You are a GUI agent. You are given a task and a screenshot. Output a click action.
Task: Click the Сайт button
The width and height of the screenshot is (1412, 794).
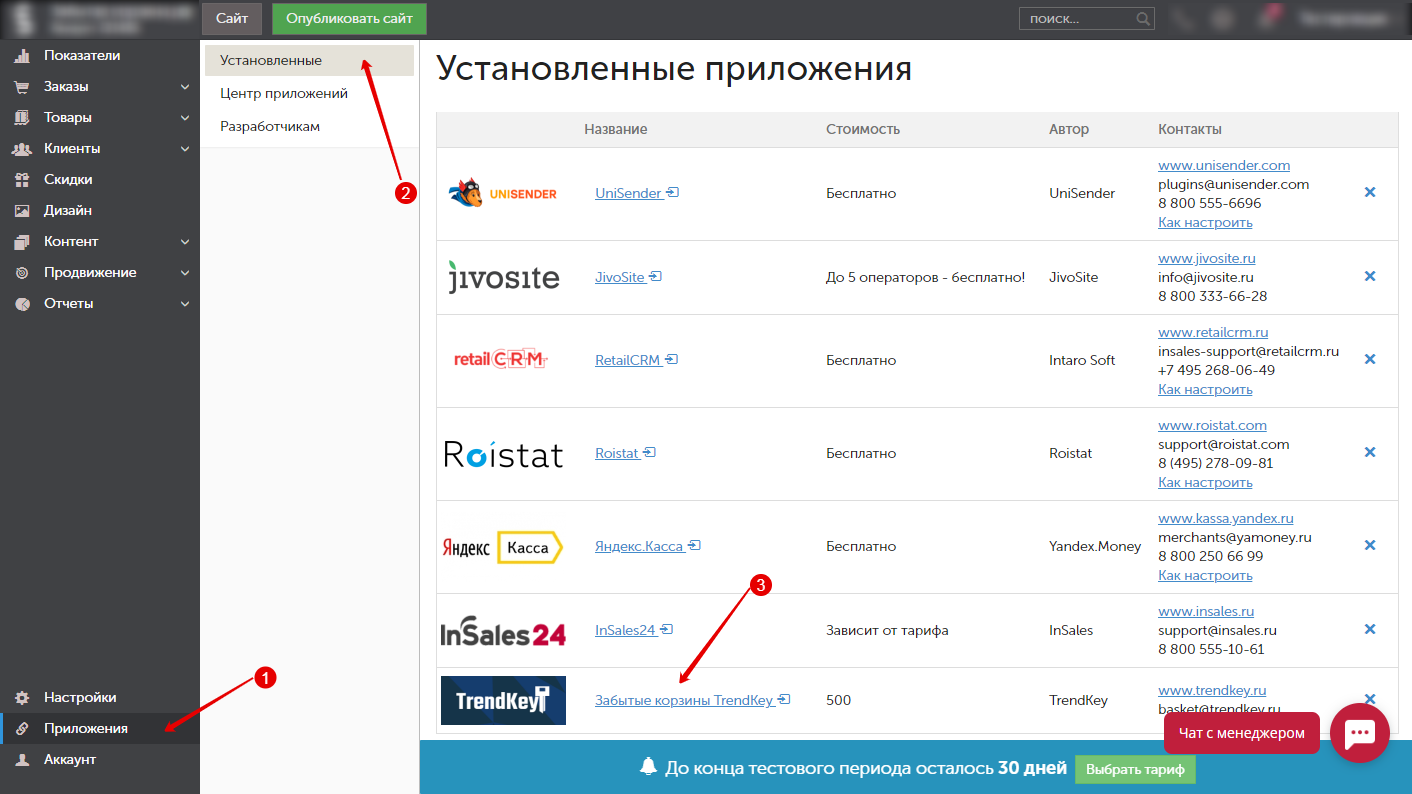click(232, 19)
